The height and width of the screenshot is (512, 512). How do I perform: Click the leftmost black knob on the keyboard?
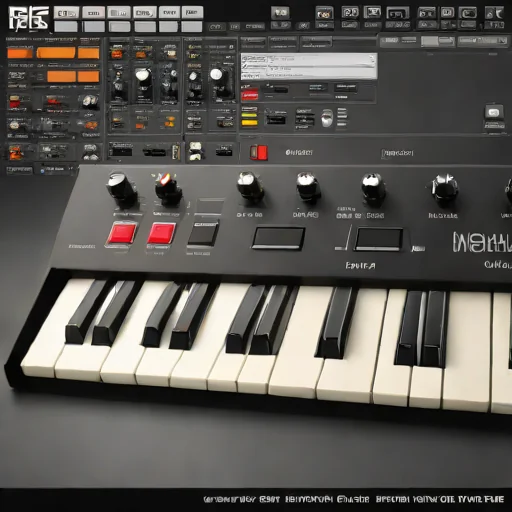click(121, 188)
